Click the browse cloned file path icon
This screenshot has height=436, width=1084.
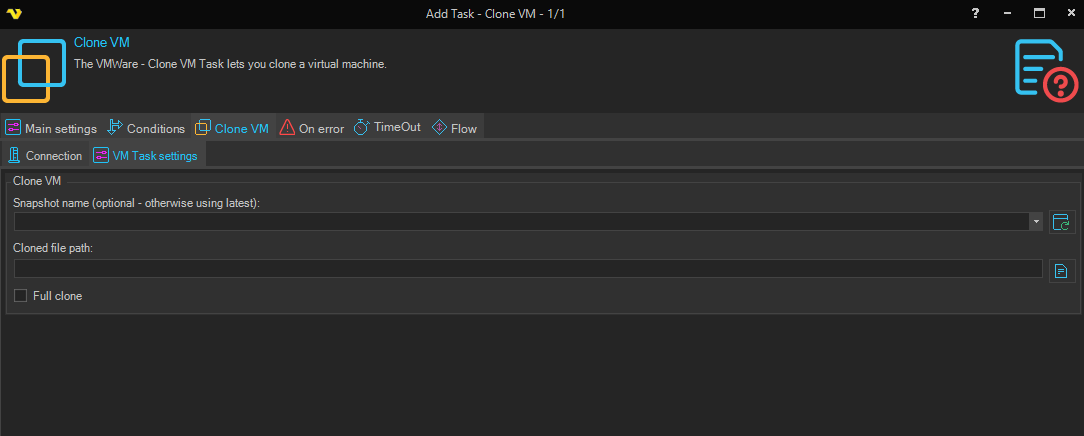[1061, 270]
